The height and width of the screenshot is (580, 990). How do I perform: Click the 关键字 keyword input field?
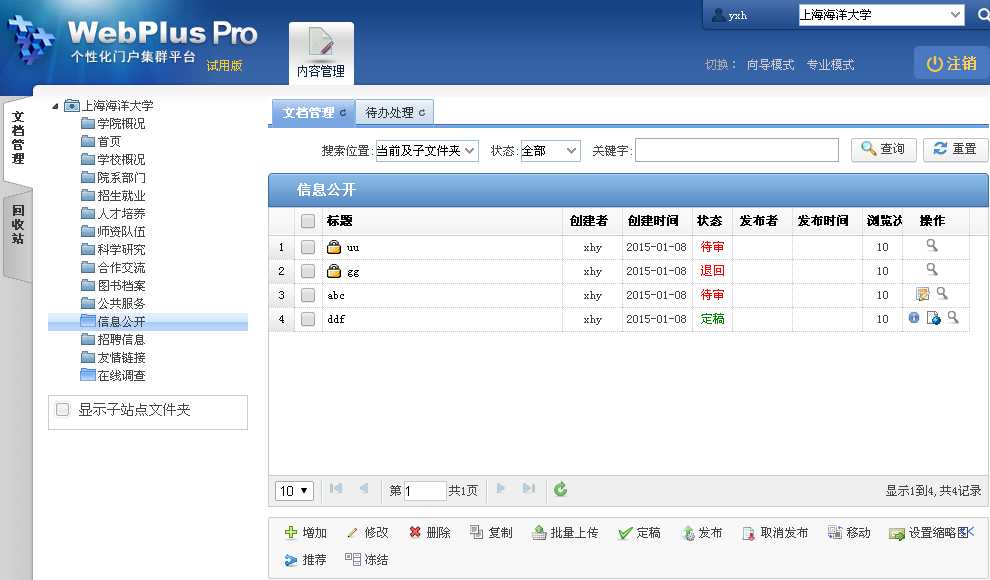[736, 150]
